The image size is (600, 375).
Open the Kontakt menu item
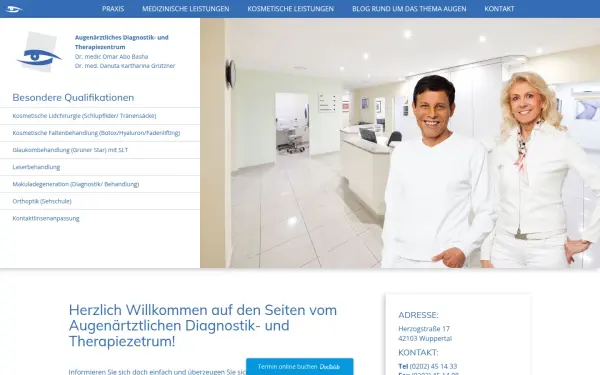point(499,9)
